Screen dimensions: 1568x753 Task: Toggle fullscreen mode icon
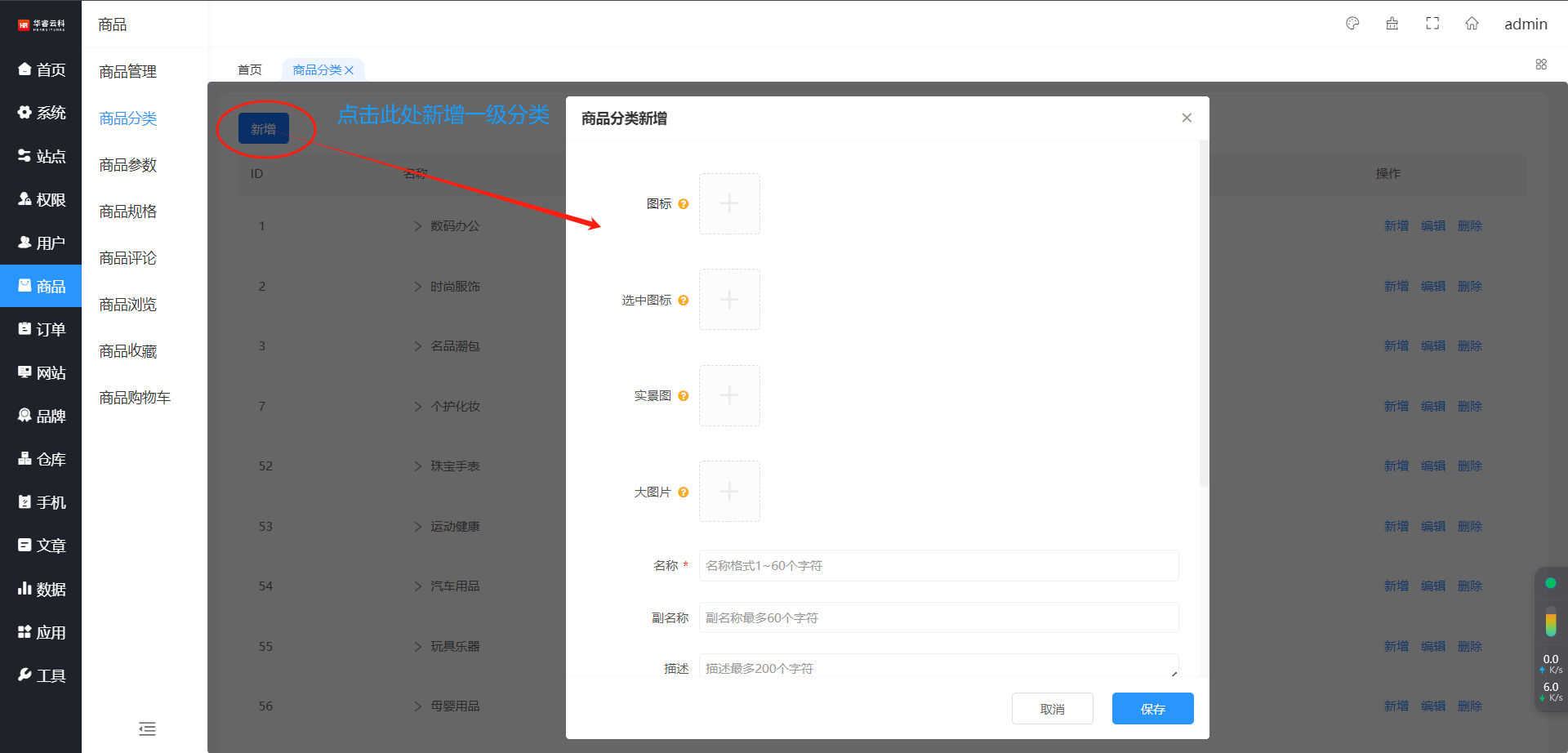click(1432, 24)
